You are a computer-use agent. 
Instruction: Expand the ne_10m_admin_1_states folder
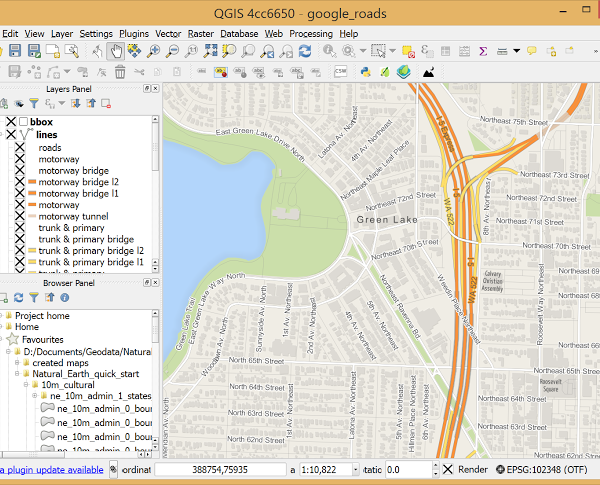point(35,395)
